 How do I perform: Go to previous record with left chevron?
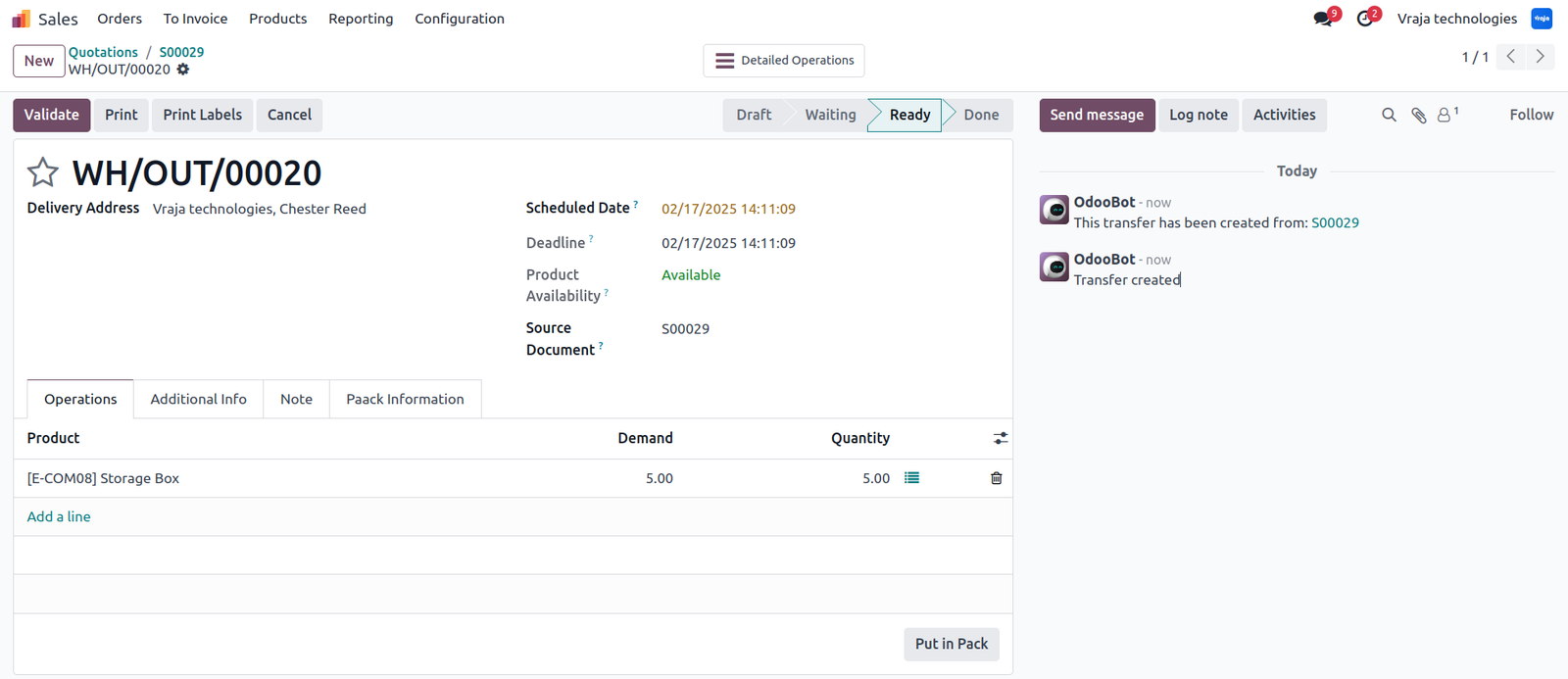pyautogui.click(x=1511, y=57)
